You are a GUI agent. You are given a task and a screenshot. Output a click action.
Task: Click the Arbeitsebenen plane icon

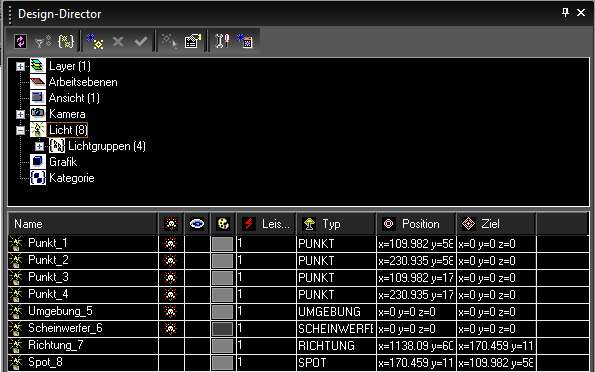38,82
